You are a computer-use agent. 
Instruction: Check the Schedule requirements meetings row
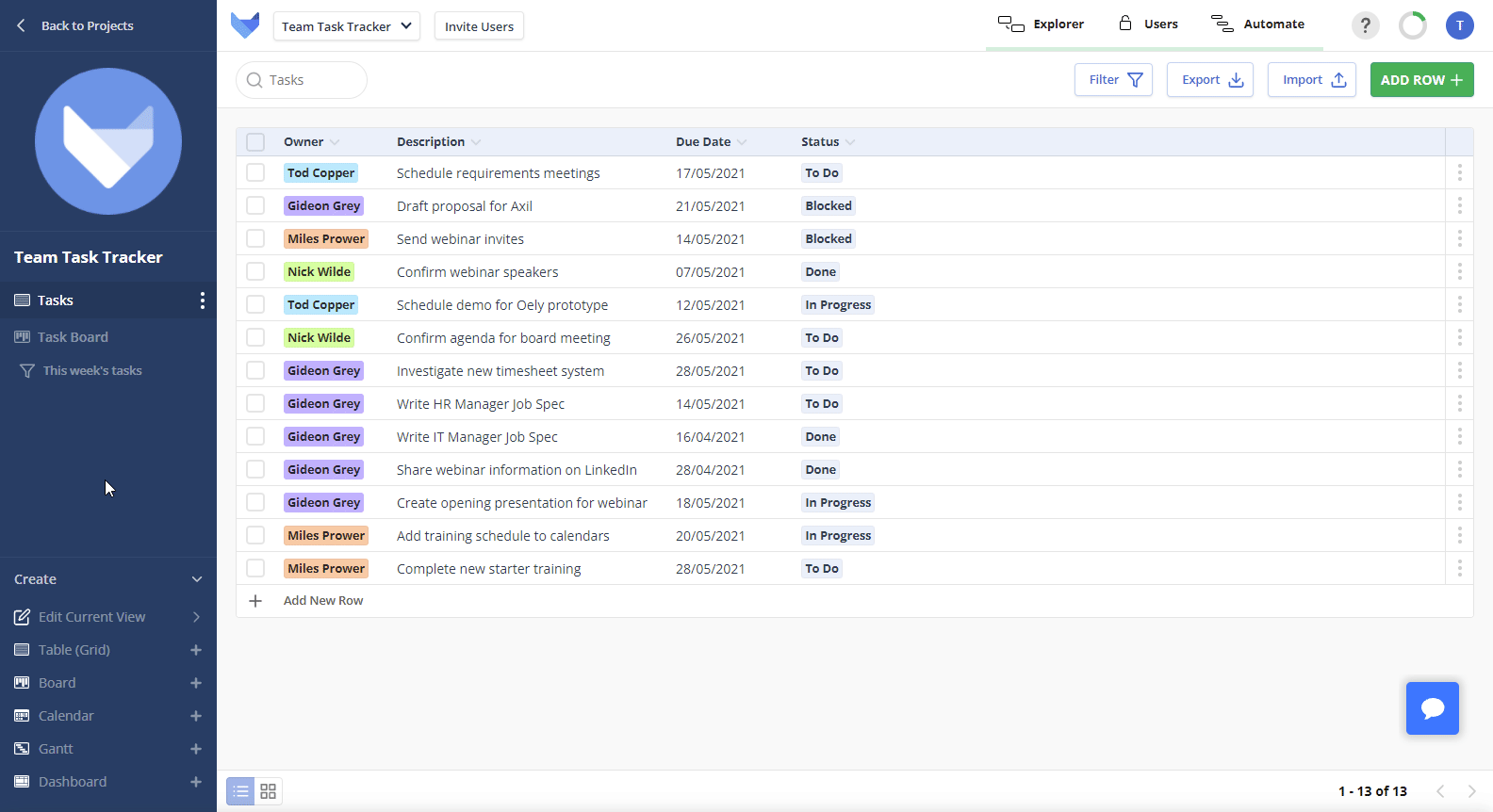255,172
